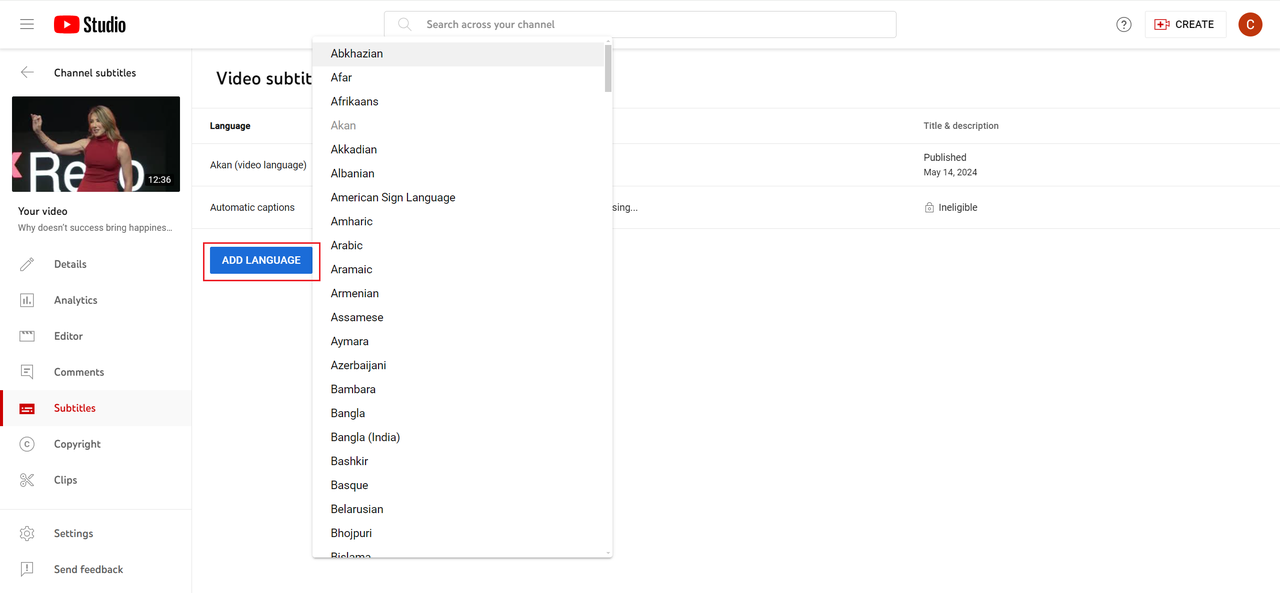Click the search magnifier icon

click(405, 24)
